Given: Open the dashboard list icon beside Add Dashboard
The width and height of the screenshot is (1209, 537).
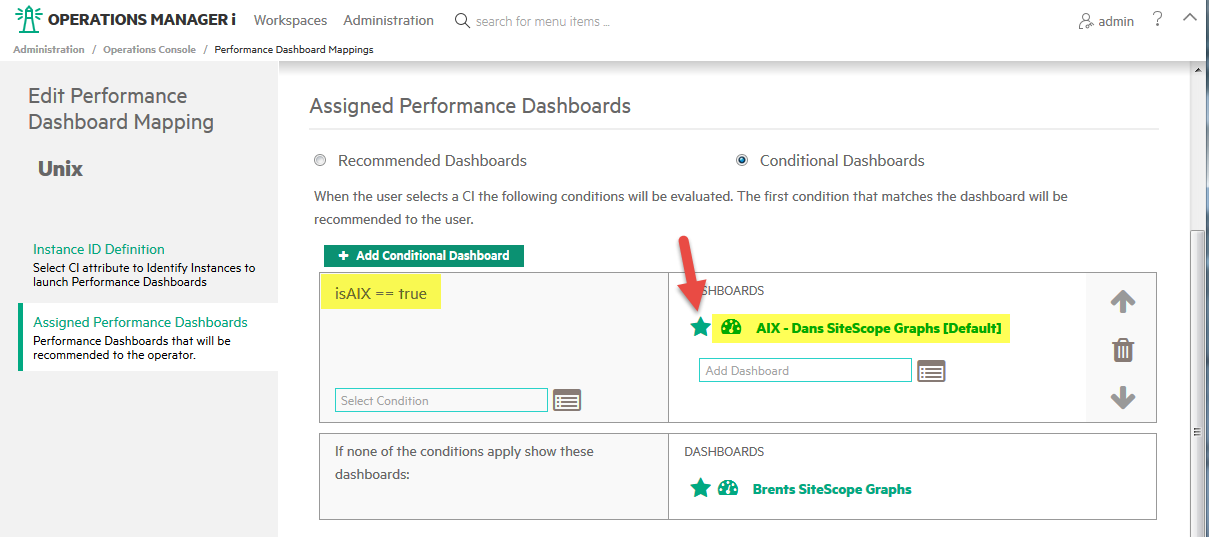Looking at the screenshot, I should coord(931,371).
